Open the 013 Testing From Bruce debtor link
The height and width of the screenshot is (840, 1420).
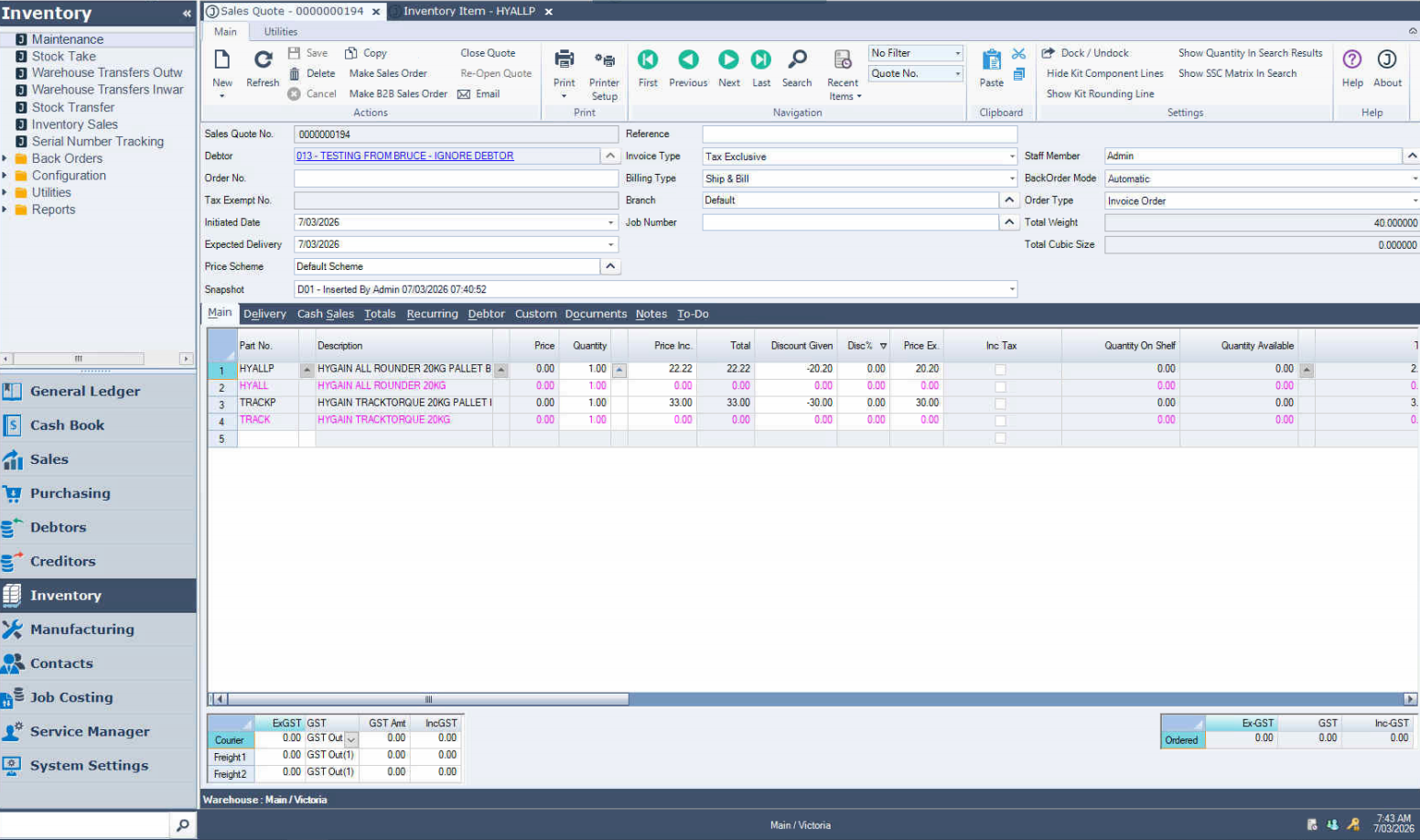coord(404,156)
